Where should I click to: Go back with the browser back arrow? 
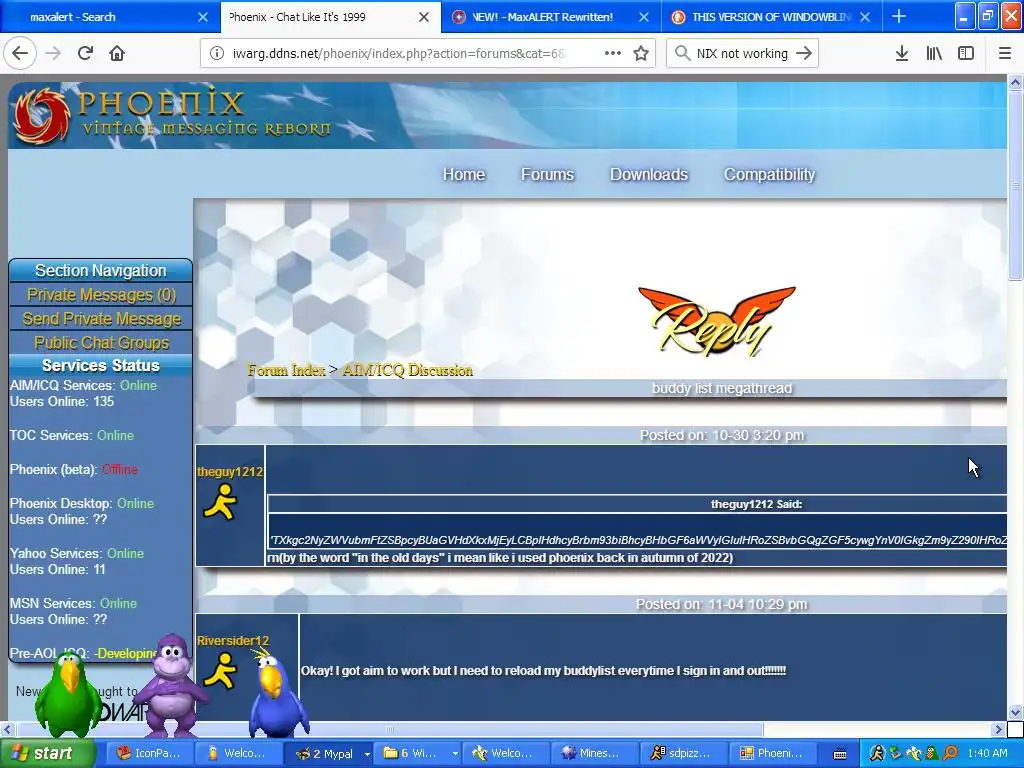click(x=20, y=53)
